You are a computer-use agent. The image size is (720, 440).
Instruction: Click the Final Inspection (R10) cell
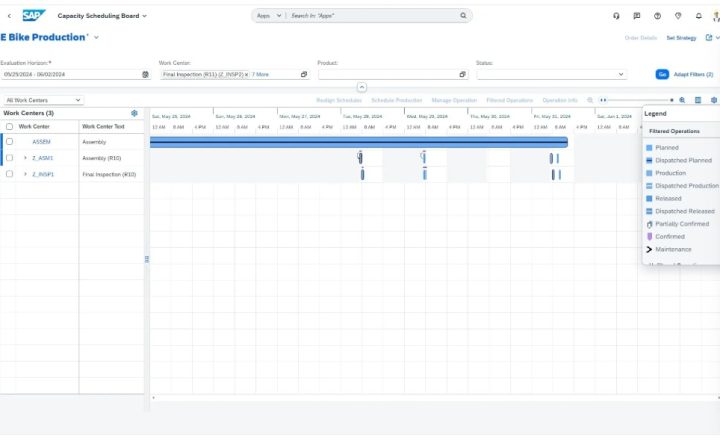click(109, 175)
